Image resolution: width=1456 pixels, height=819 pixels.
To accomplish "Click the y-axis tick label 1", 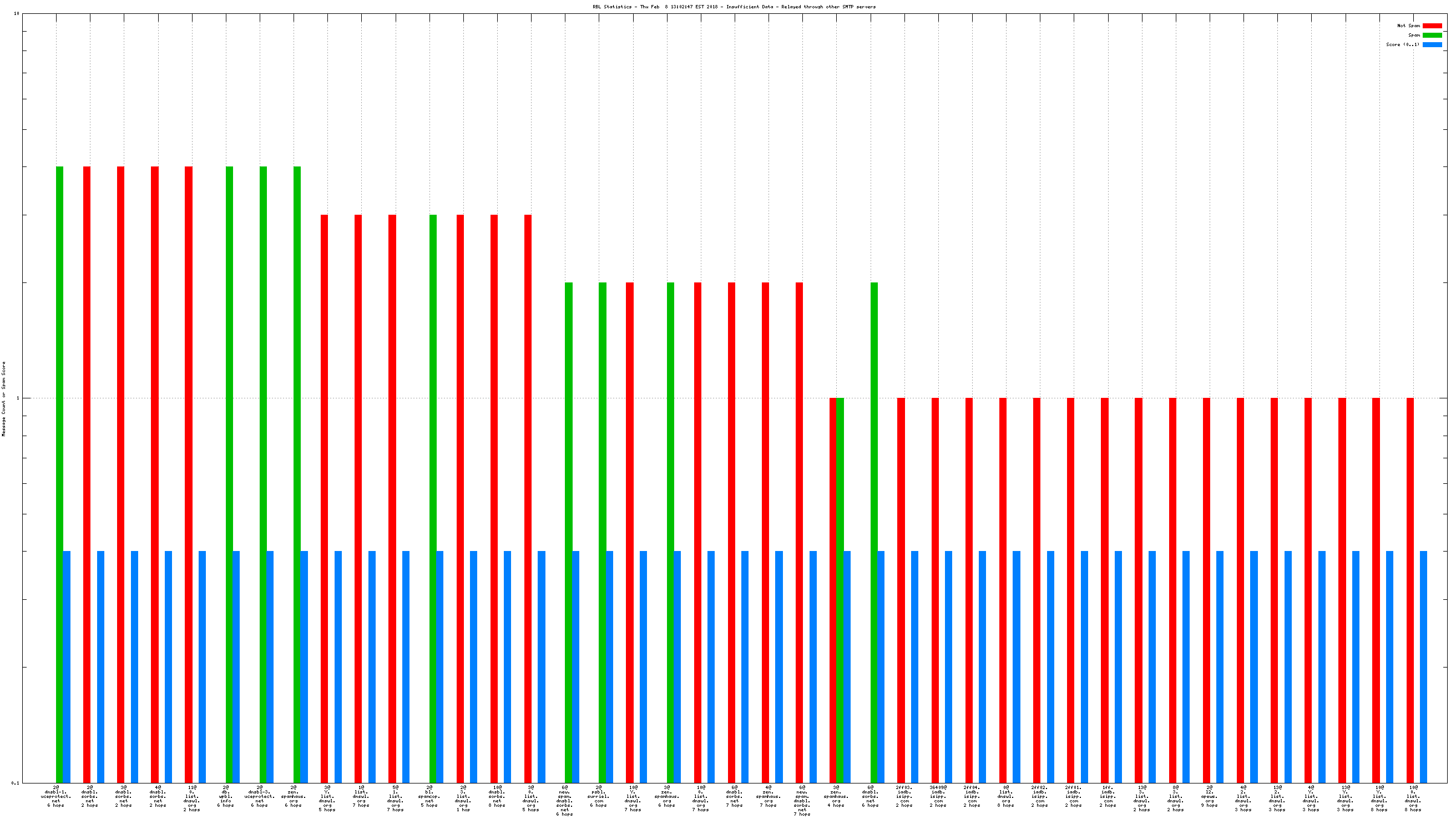I will tap(18, 398).
